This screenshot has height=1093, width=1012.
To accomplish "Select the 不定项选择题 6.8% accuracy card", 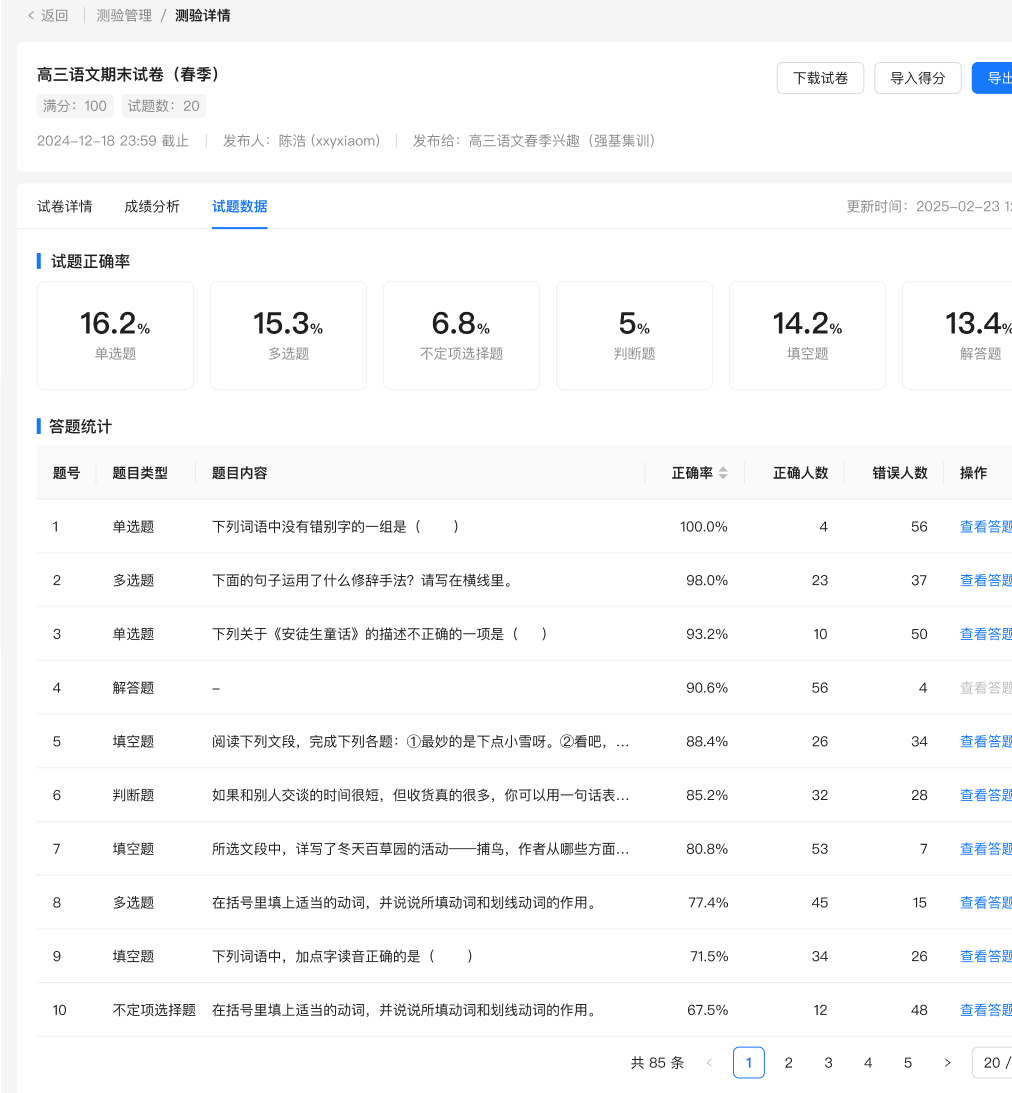I will point(461,335).
